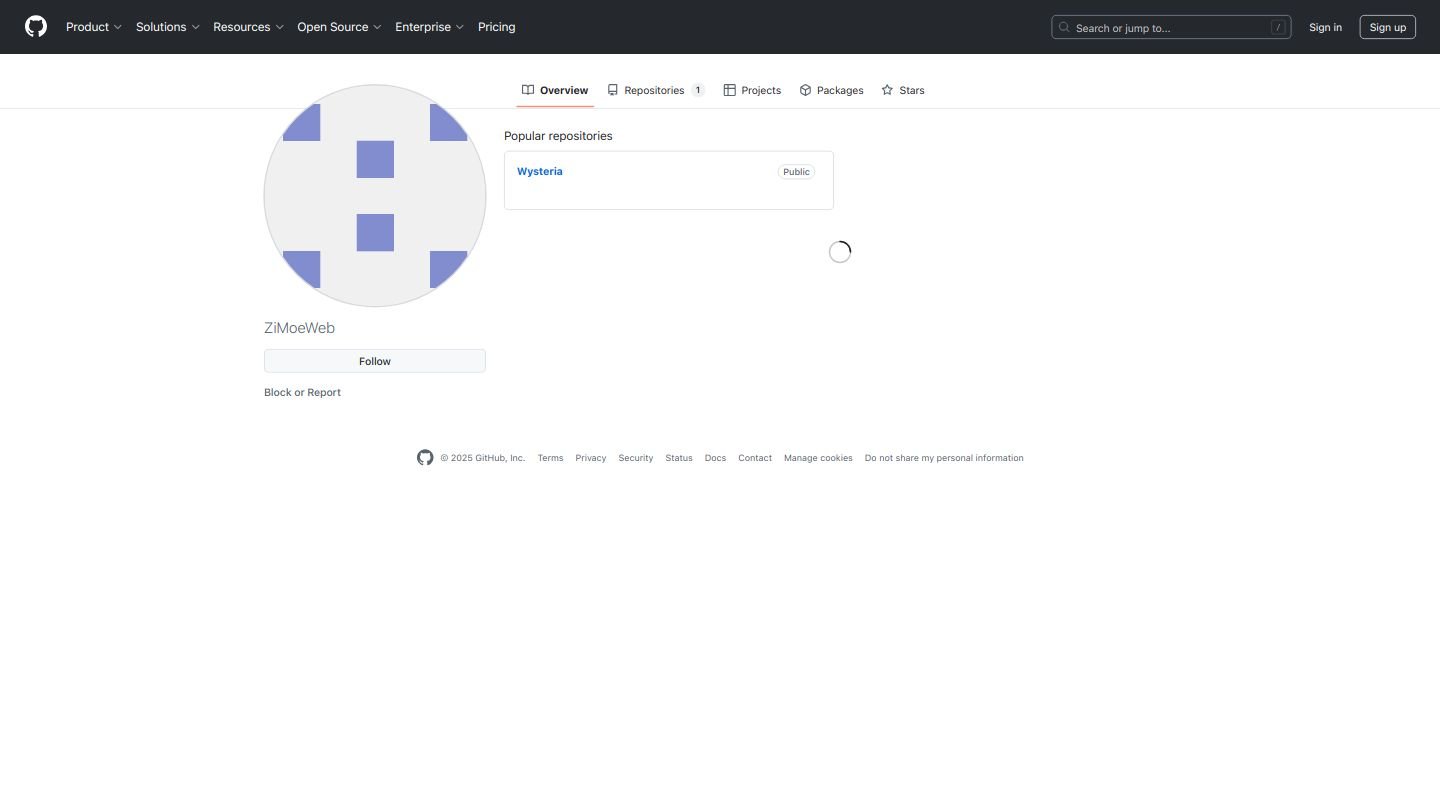
Task: Click the Sign up button
Action: 1387,27
